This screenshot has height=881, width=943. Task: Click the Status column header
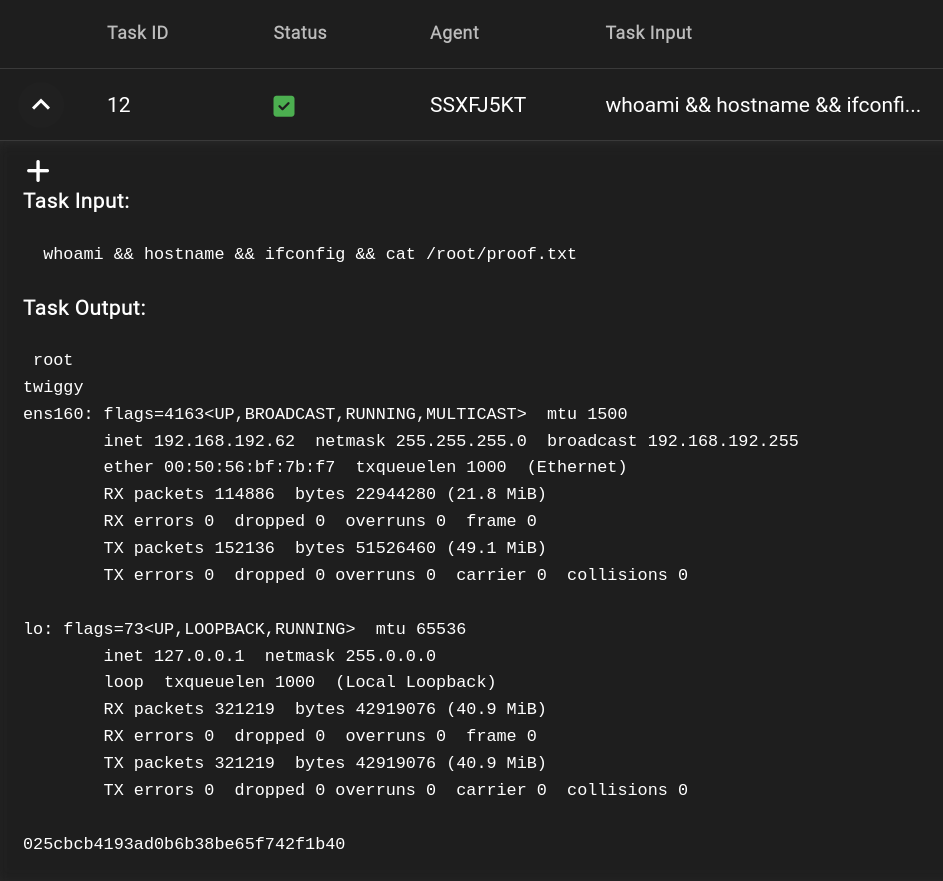tap(300, 33)
